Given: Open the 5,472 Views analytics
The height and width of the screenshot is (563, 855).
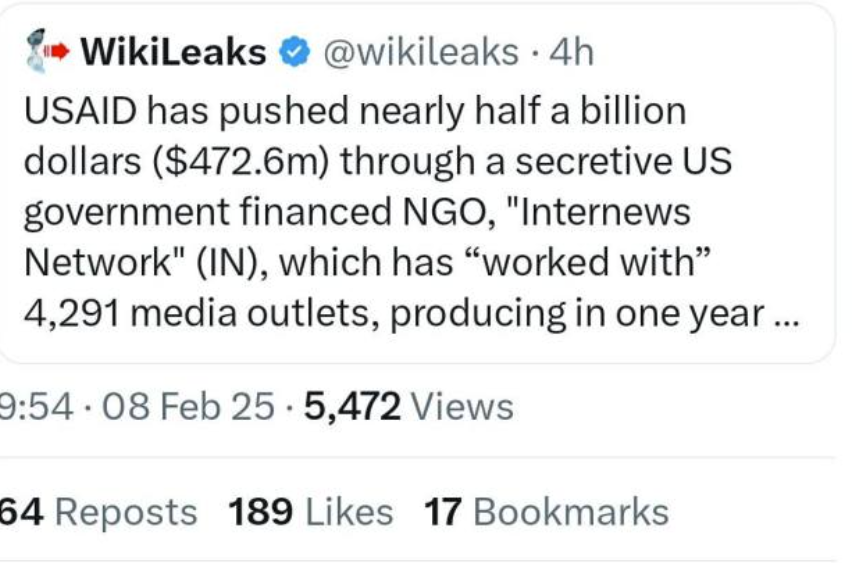Looking at the screenshot, I should (408, 407).
